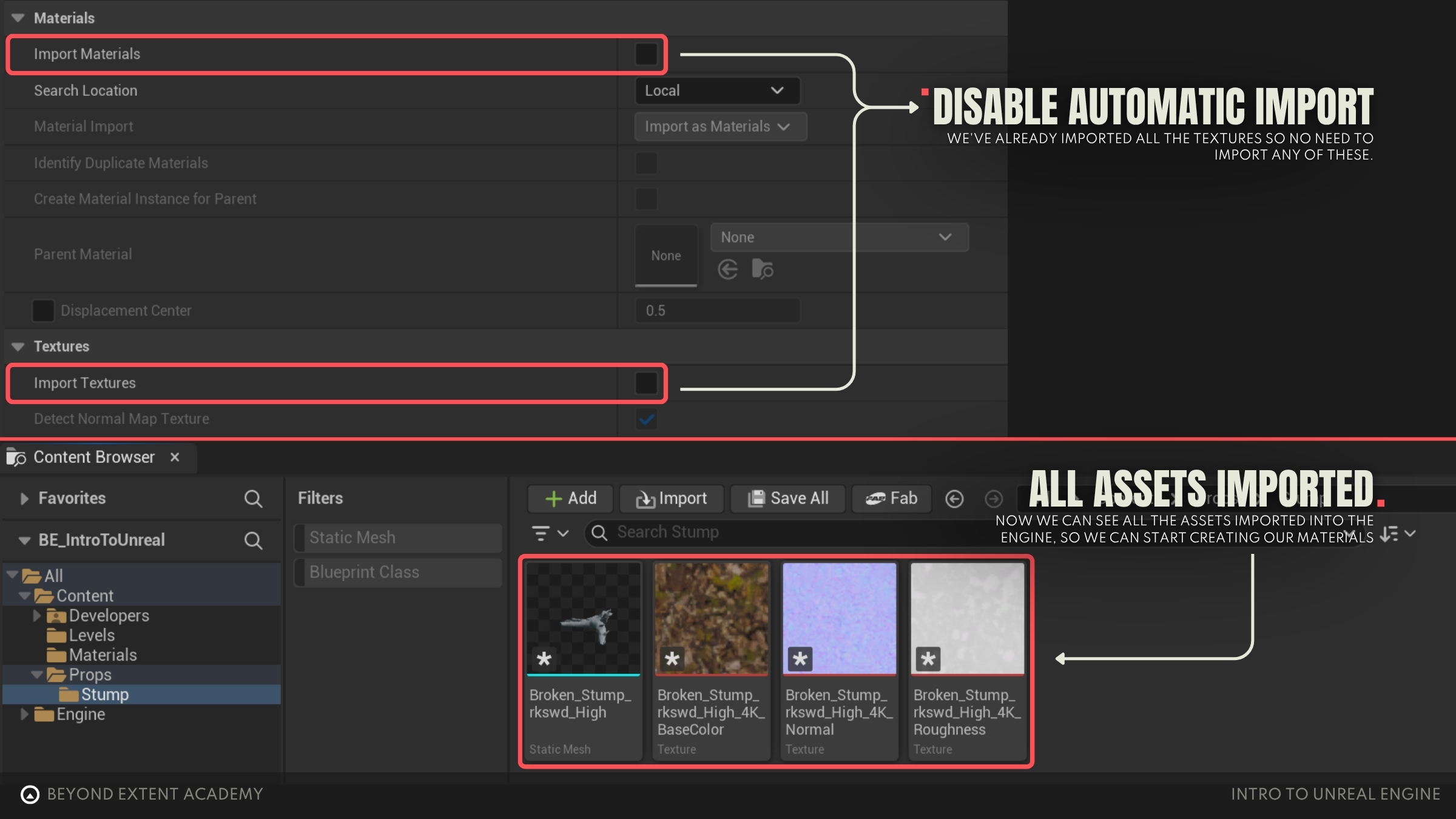Go forward in Content Browser history
The image size is (1456, 819).
(993, 499)
